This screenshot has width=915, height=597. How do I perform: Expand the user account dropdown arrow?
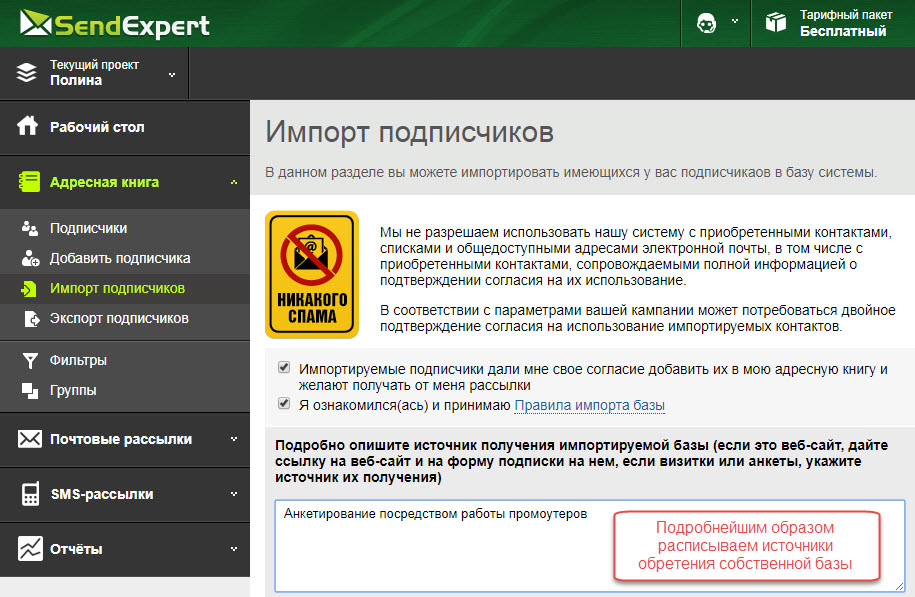[735, 21]
